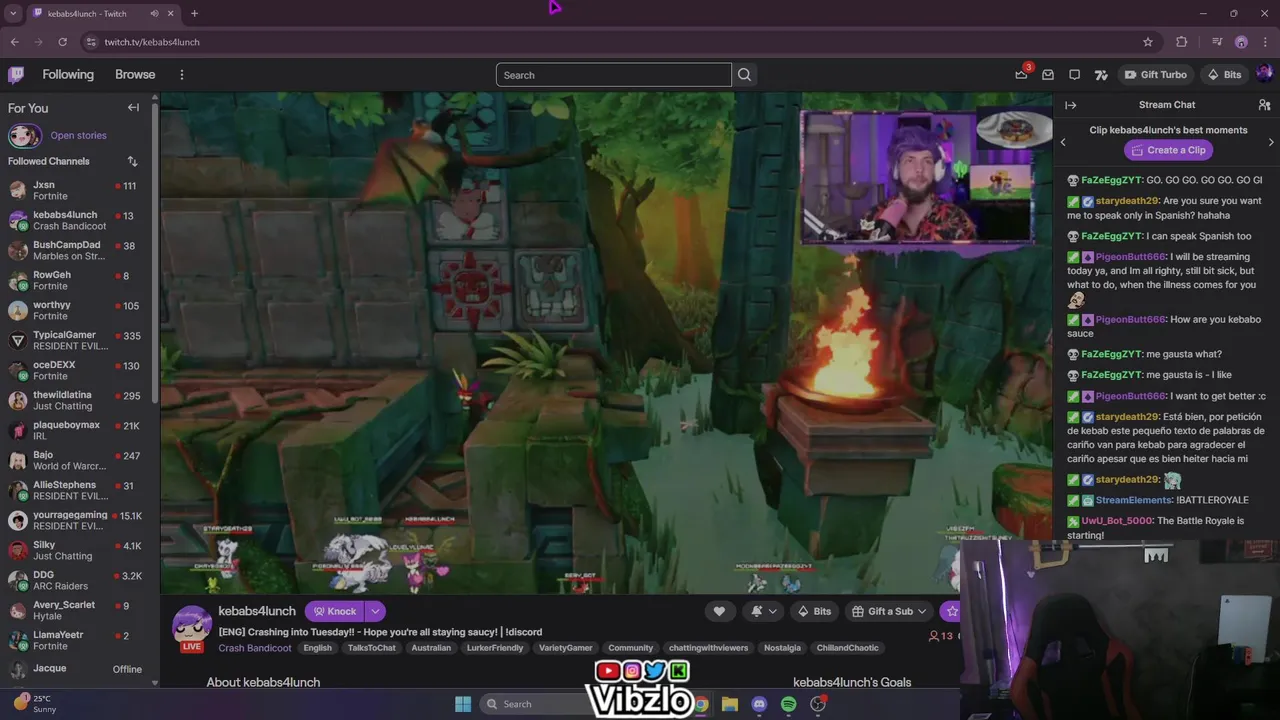The height and width of the screenshot is (720, 1280).
Task: Open the yourragegaming followed channel
Action: pyautogui.click(x=75, y=520)
